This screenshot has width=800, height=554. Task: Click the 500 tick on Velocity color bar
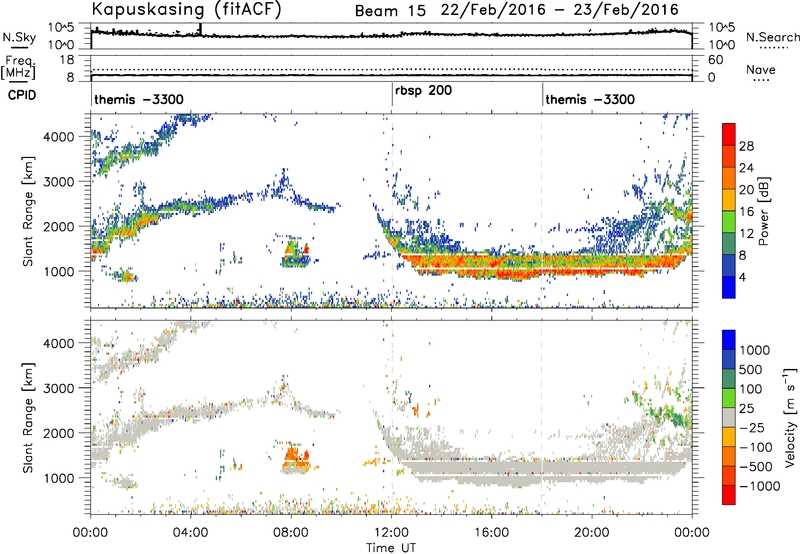(750, 370)
